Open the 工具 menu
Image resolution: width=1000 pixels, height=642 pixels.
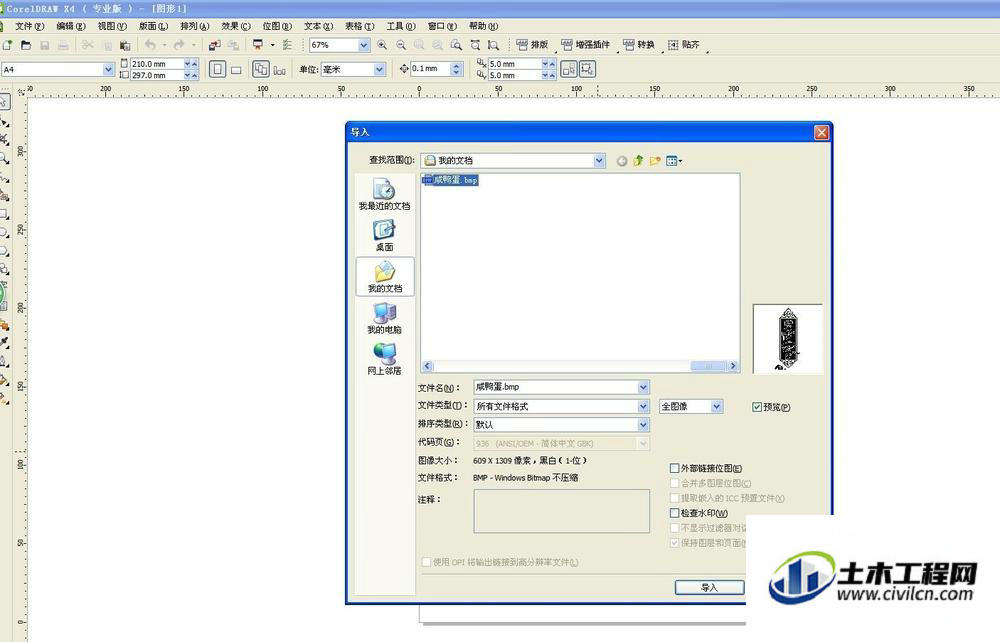[401, 26]
